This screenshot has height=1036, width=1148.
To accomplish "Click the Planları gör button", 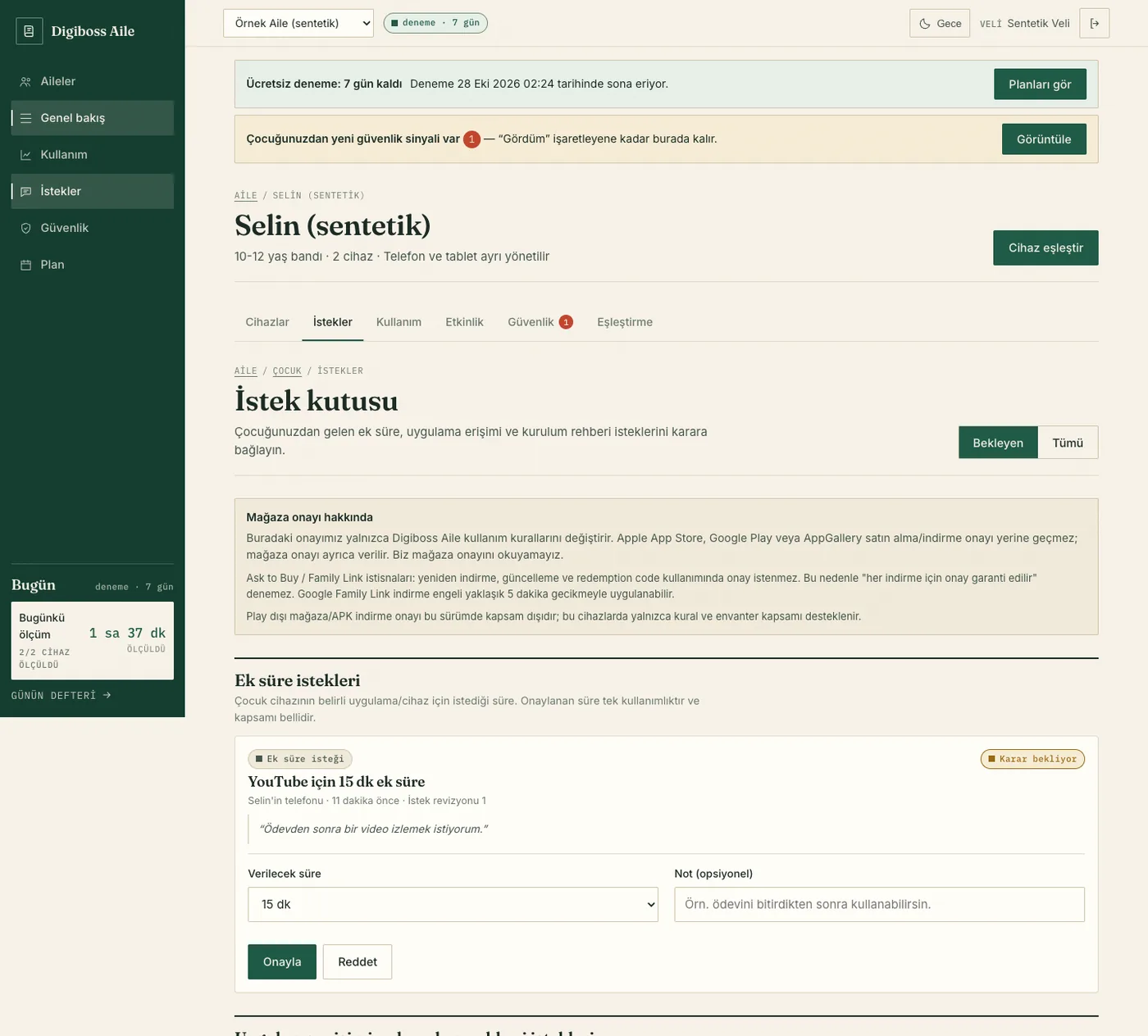I will [x=1040, y=84].
